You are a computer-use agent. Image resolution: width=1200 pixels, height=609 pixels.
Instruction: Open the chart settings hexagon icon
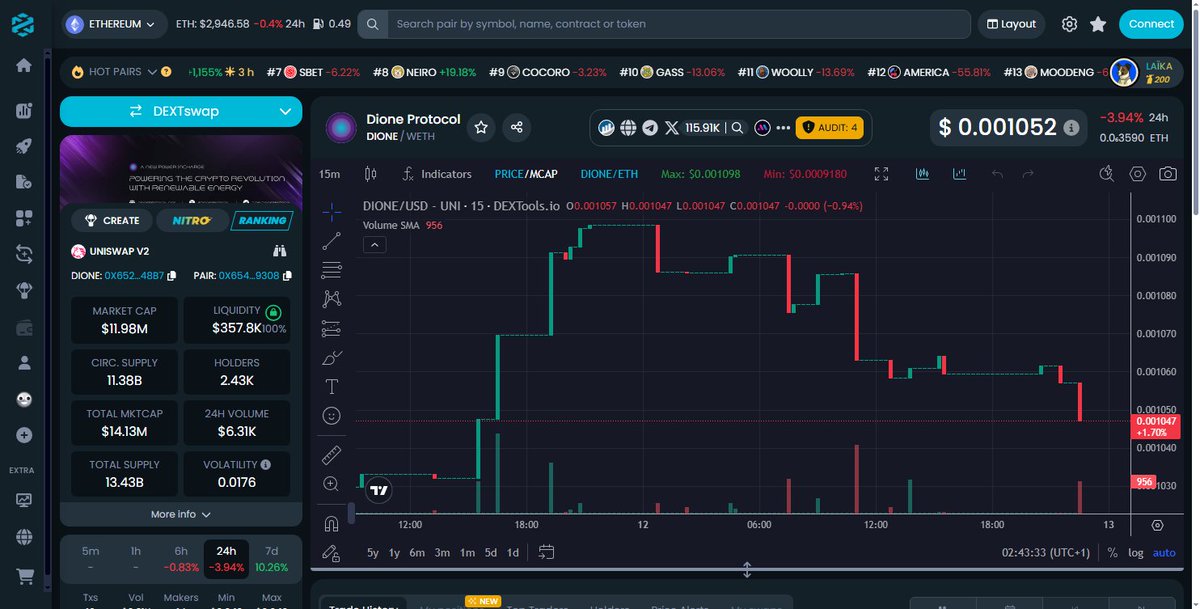[x=1138, y=174]
